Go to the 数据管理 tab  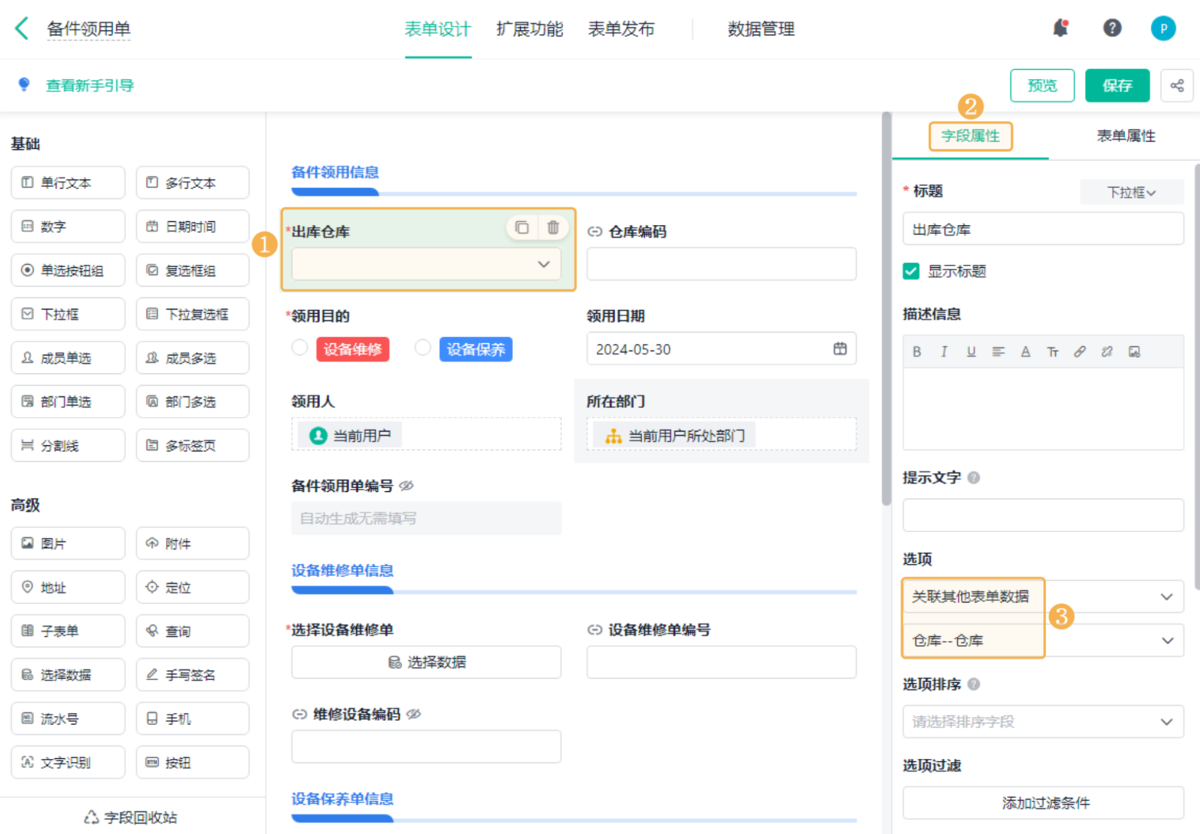[x=761, y=29]
